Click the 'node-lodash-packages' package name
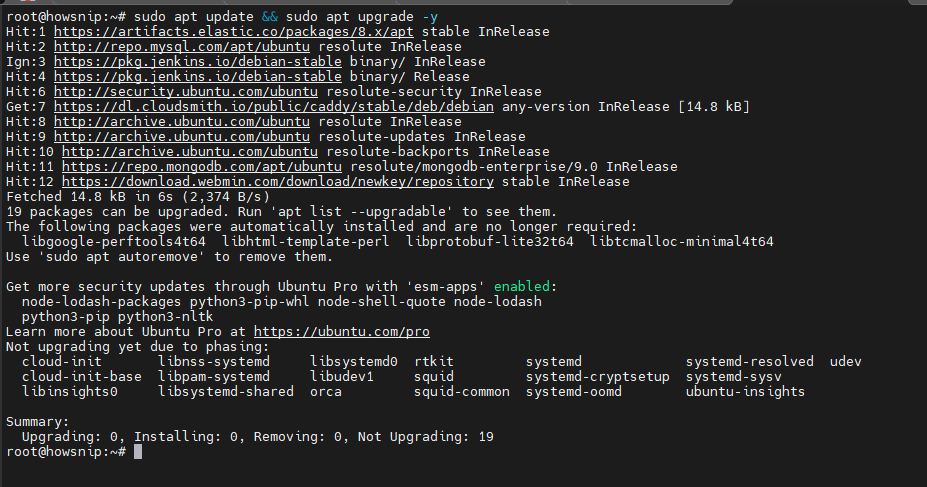This screenshot has width=927, height=487. point(102,301)
